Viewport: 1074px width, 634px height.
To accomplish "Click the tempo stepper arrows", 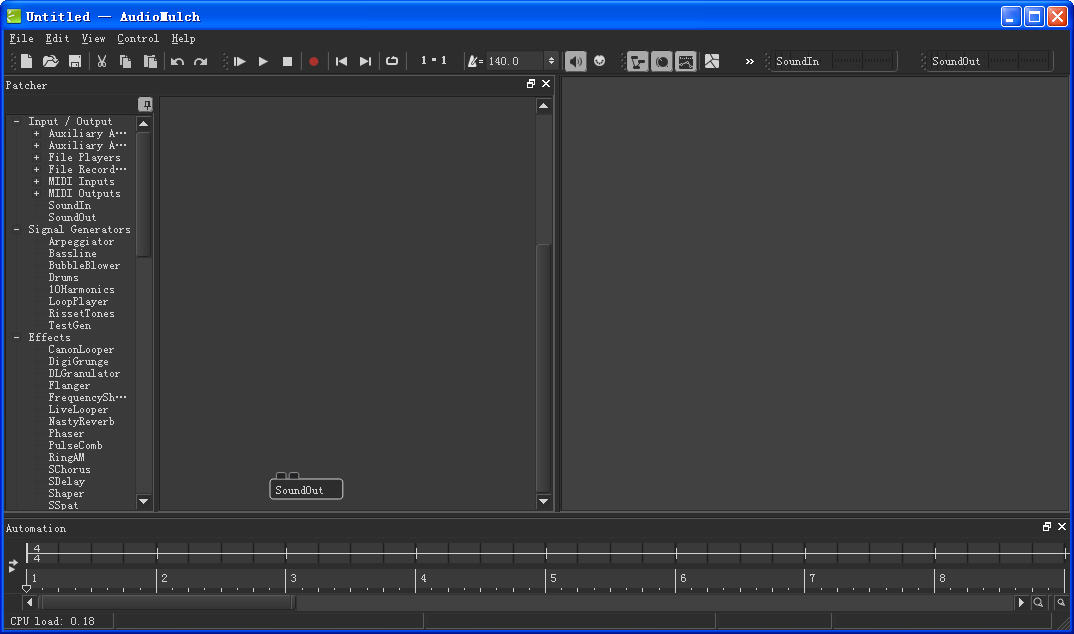I will [x=551, y=61].
